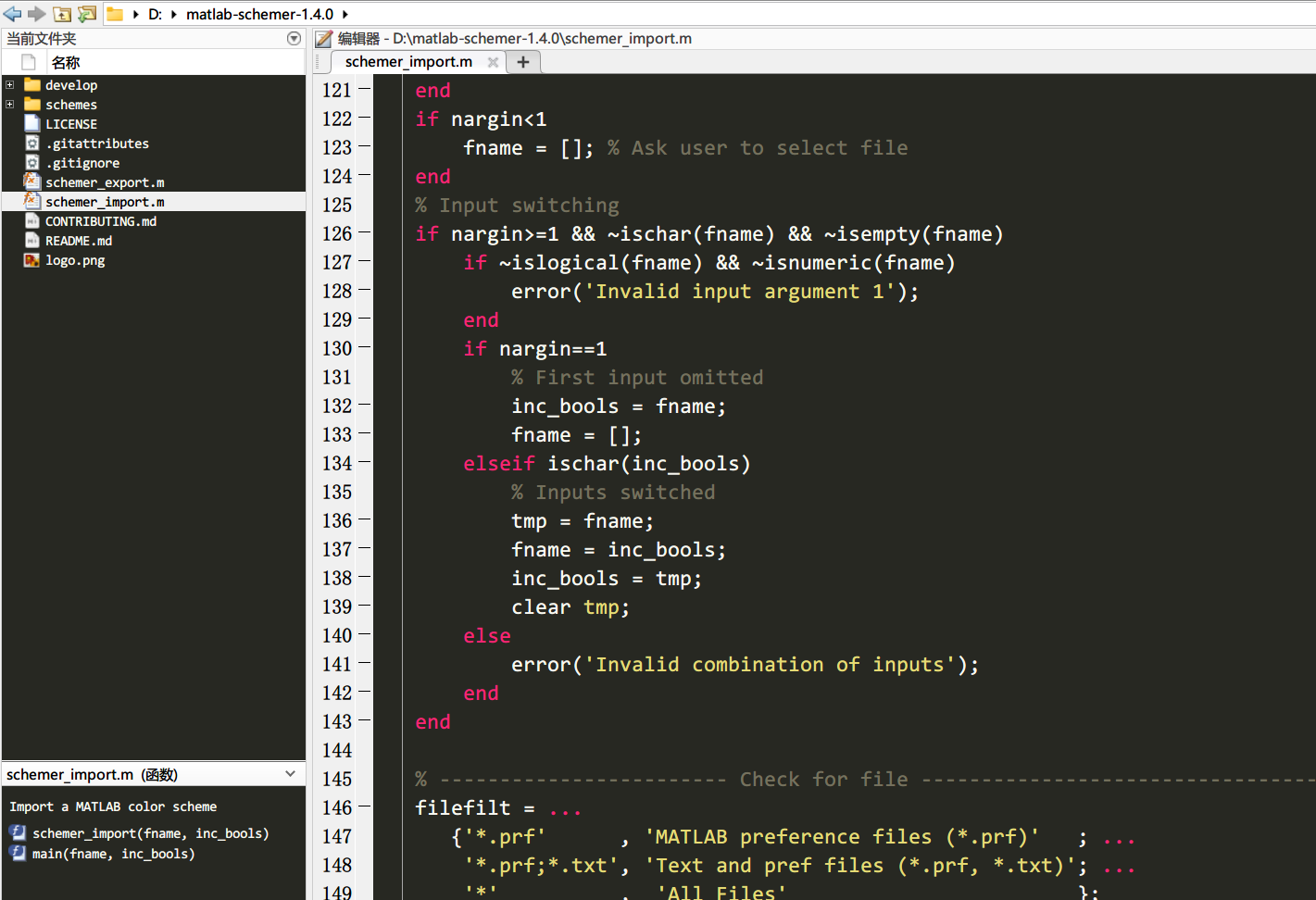1316x900 pixels.
Task: Place cursor on 'clear tmp;' line
Action: point(570,607)
